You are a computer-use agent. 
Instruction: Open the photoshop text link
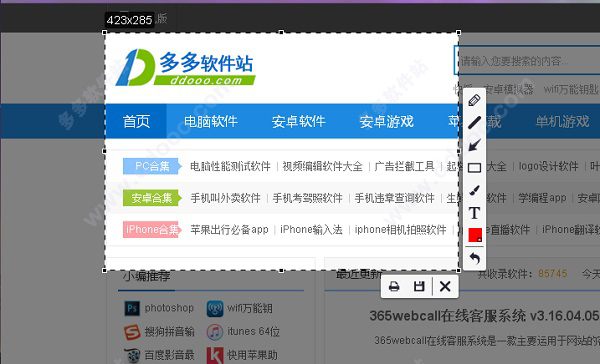click(x=169, y=308)
